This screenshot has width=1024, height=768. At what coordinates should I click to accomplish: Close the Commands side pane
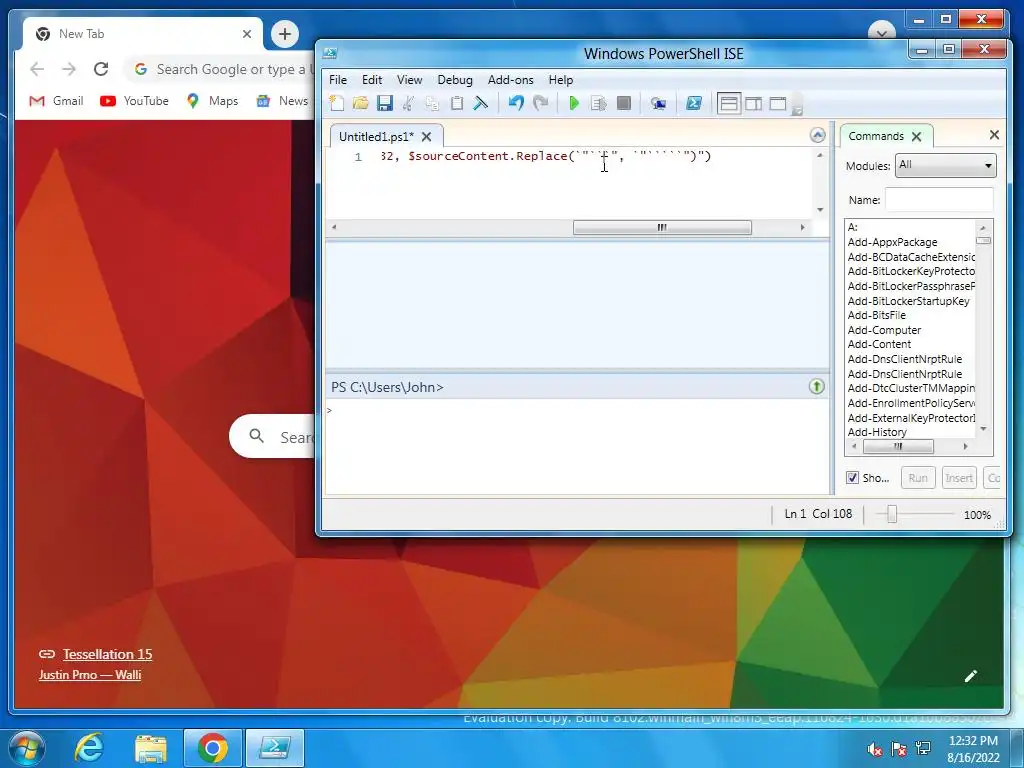tap(994, 135)
